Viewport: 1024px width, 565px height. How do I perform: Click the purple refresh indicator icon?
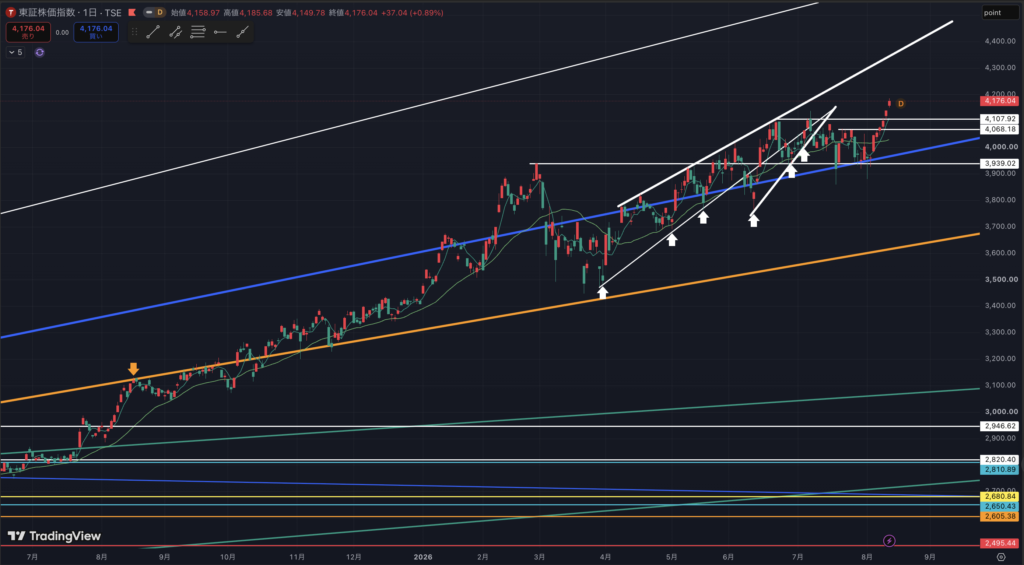coord(39,52)
